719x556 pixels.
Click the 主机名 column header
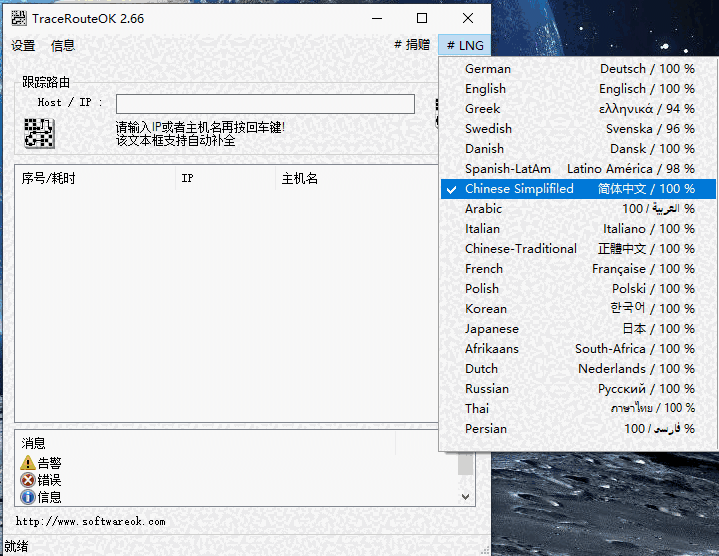click(356, 178)
